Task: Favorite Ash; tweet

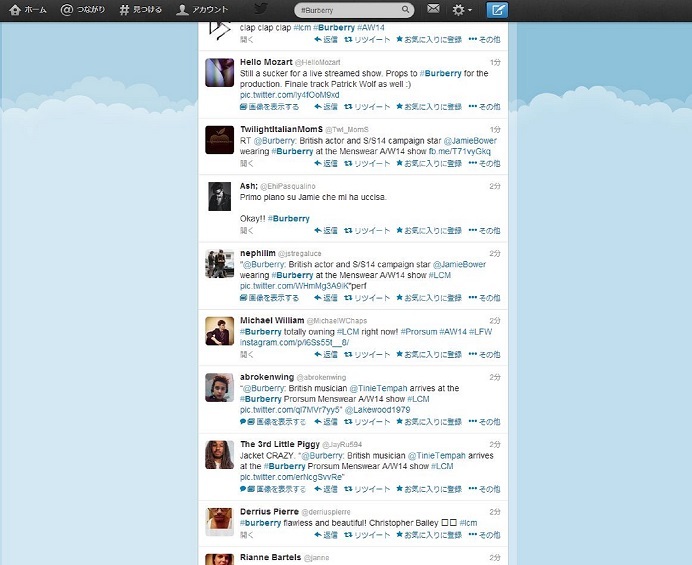Action: (429, 230)
